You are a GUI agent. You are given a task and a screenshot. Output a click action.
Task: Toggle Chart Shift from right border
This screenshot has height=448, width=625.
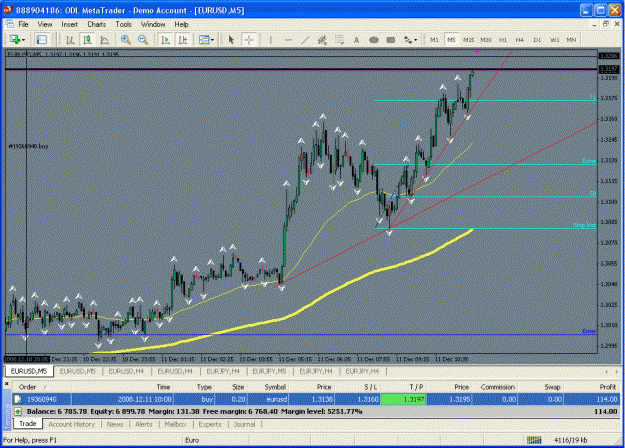click(x=183, y=40)
